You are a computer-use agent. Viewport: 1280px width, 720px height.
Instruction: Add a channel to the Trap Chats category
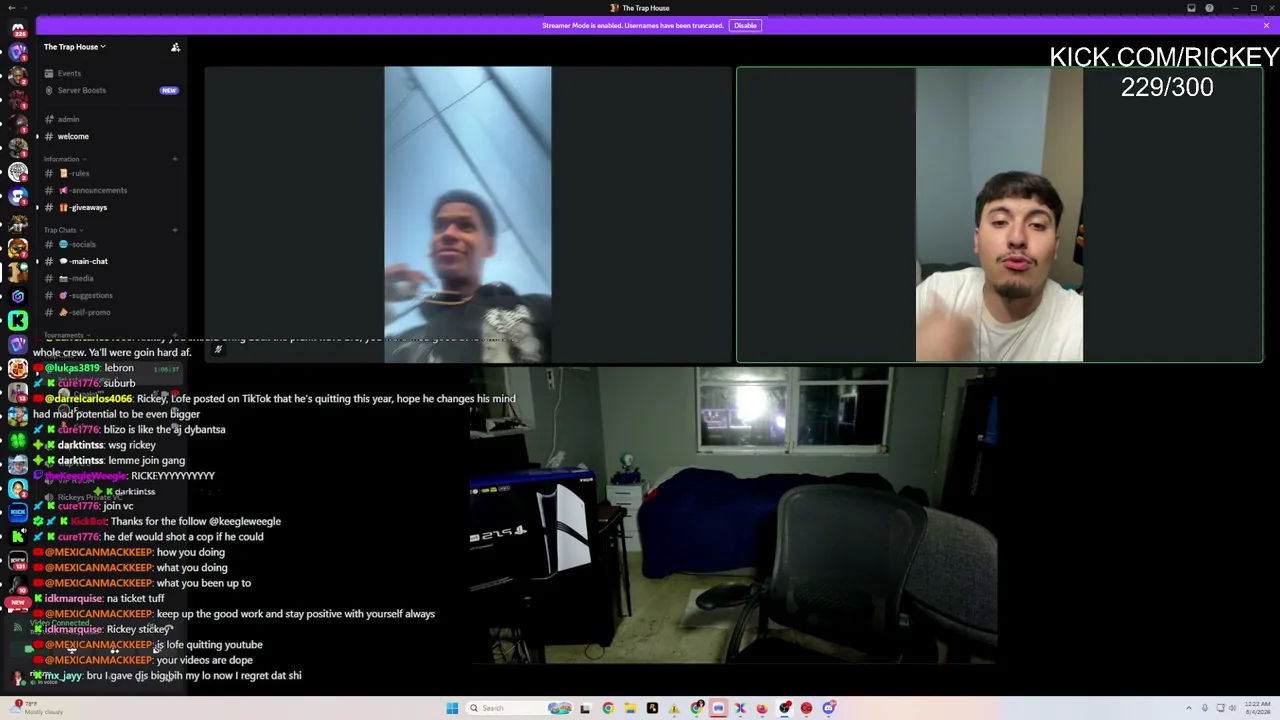point(175,230)
